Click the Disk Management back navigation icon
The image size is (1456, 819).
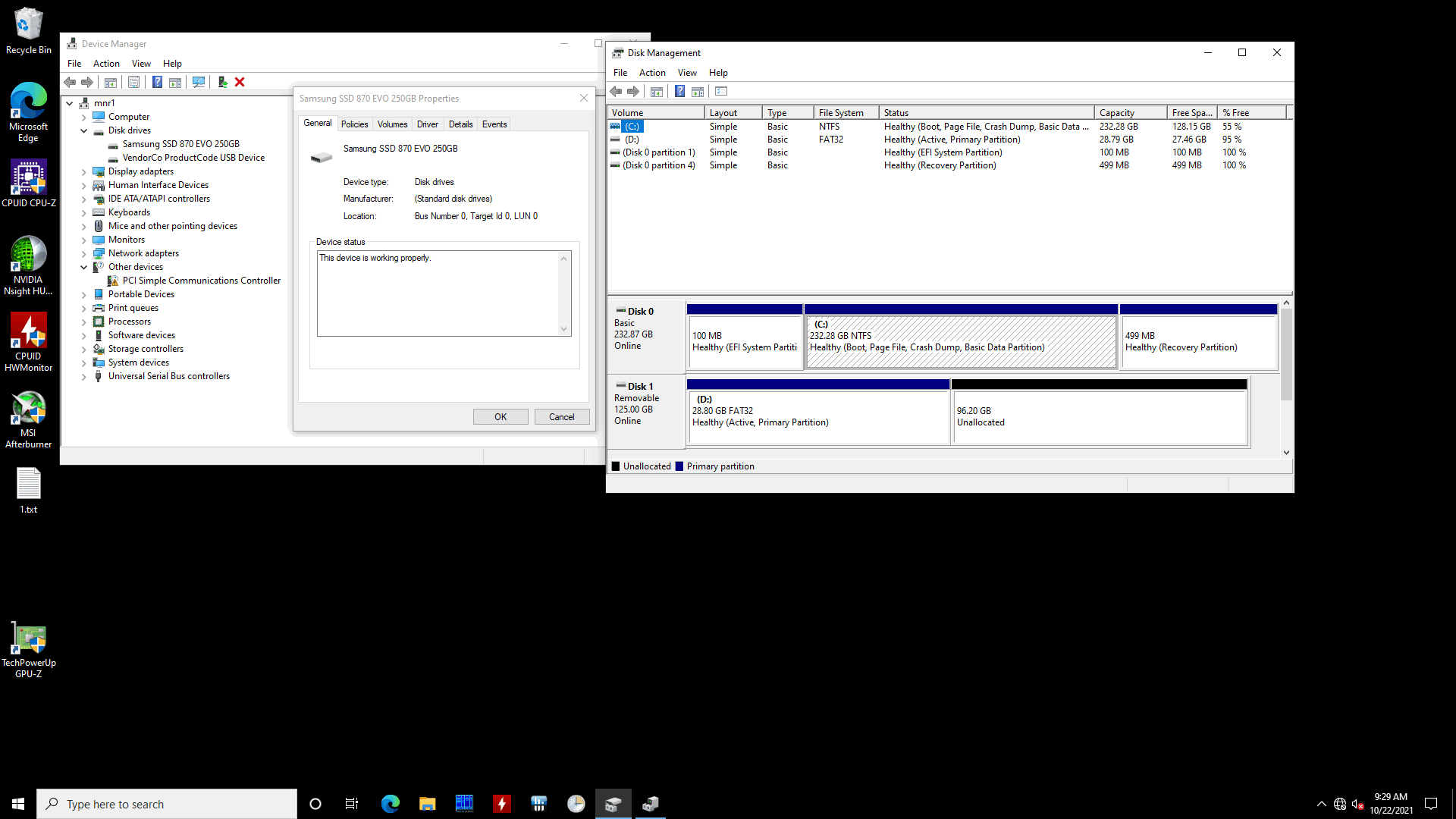[x=616, y=91]
